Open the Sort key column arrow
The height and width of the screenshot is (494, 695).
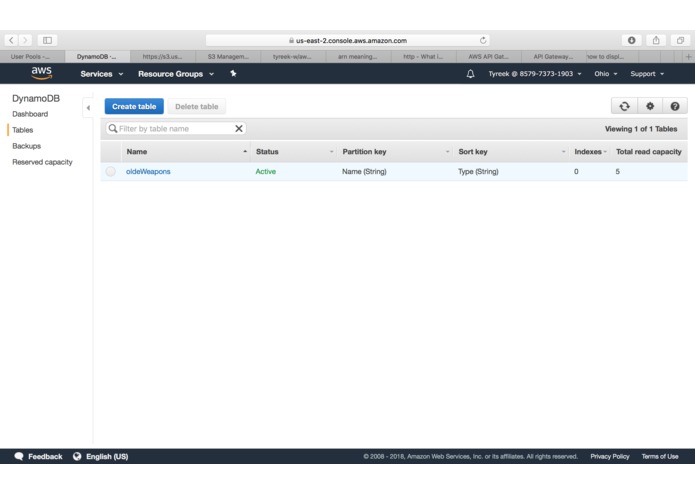563,152
